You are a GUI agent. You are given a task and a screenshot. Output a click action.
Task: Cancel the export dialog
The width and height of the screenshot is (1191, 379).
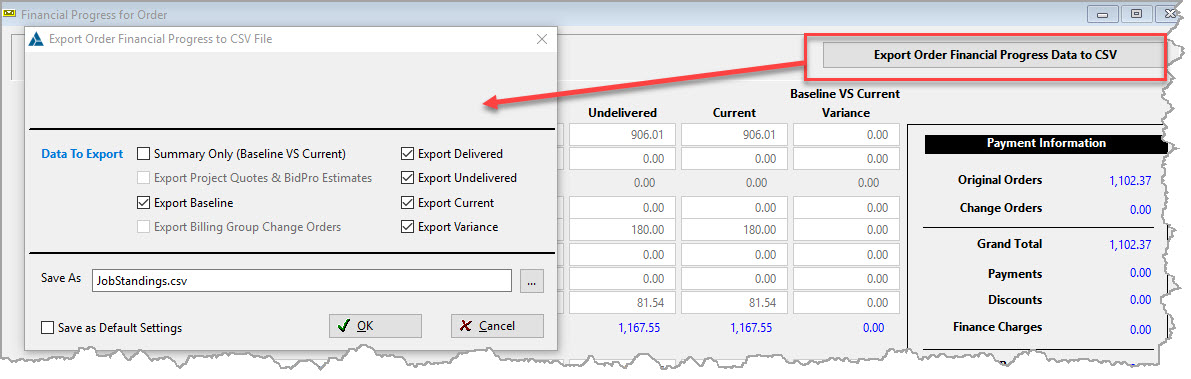(497, 326)
